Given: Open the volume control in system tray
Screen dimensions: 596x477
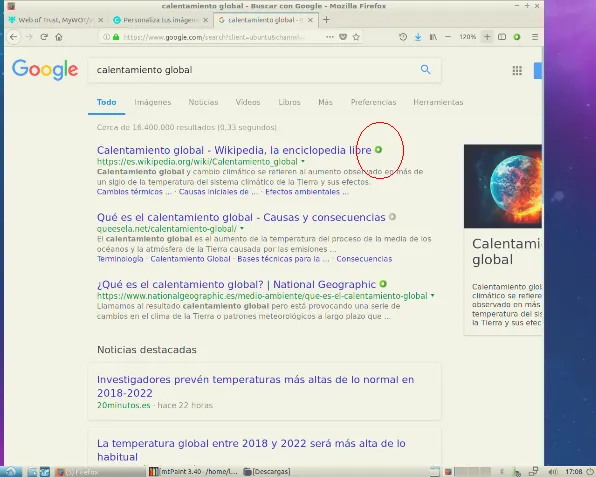Looking at the screenshot, I should (x=553, y=472).
